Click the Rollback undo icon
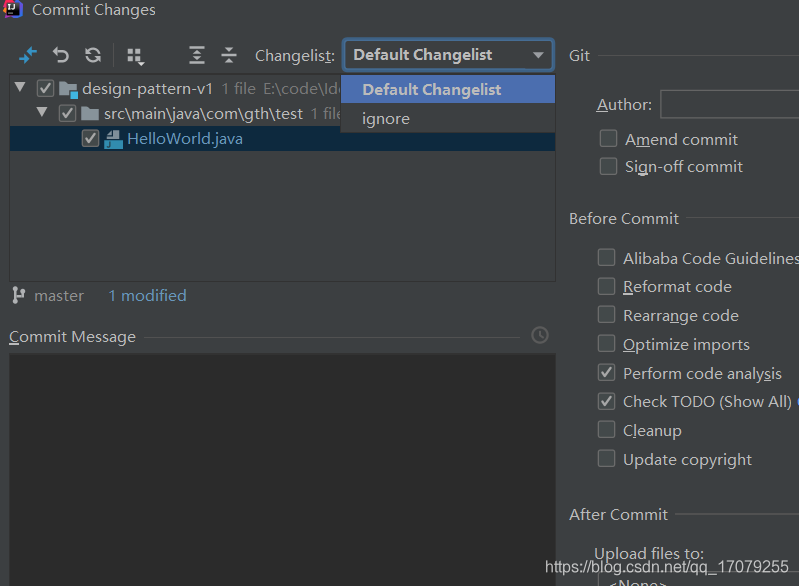Image resolution: width=799 pixels, height=586 pixels. click(x=61, y=55)
